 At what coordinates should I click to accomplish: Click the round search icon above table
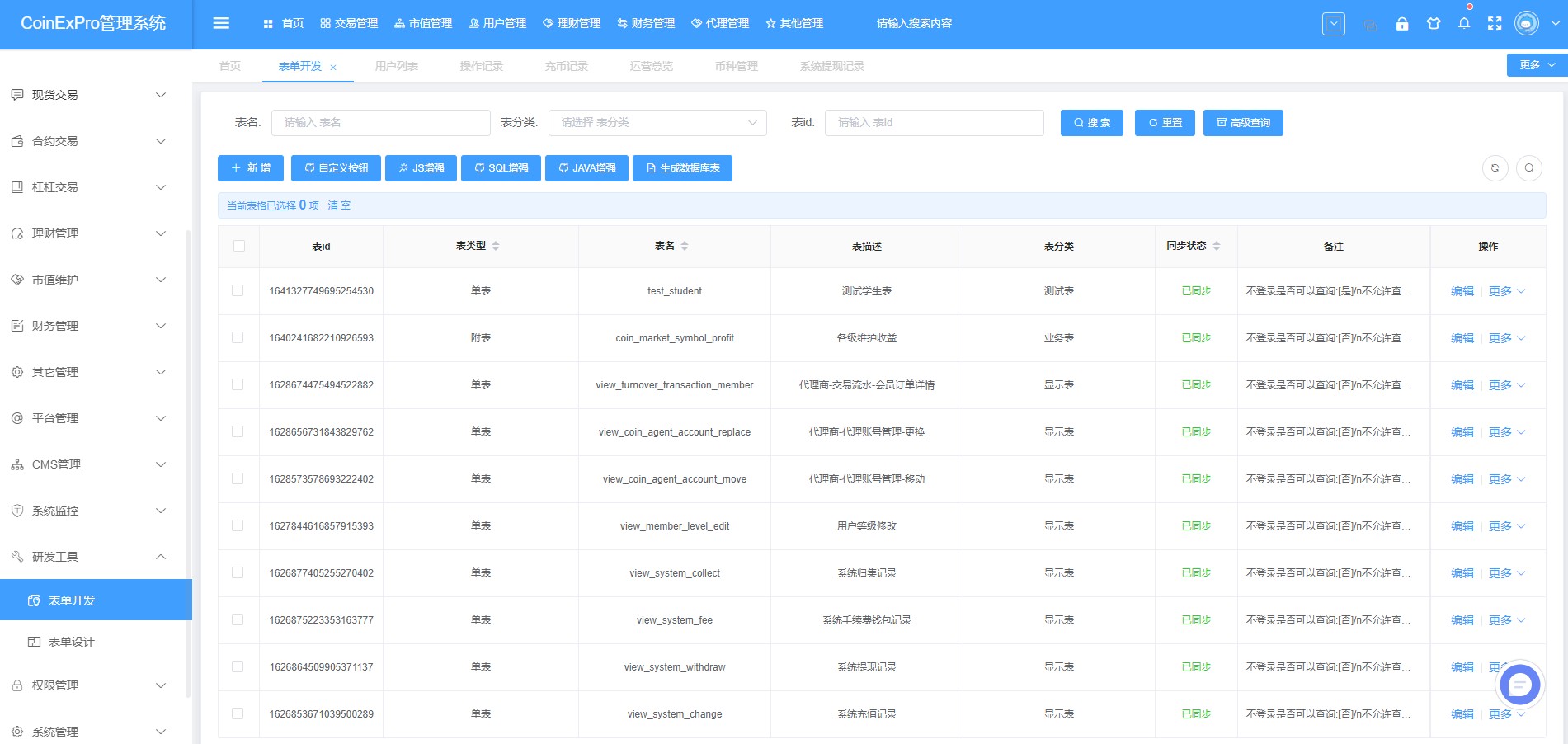pos(1529,168)
